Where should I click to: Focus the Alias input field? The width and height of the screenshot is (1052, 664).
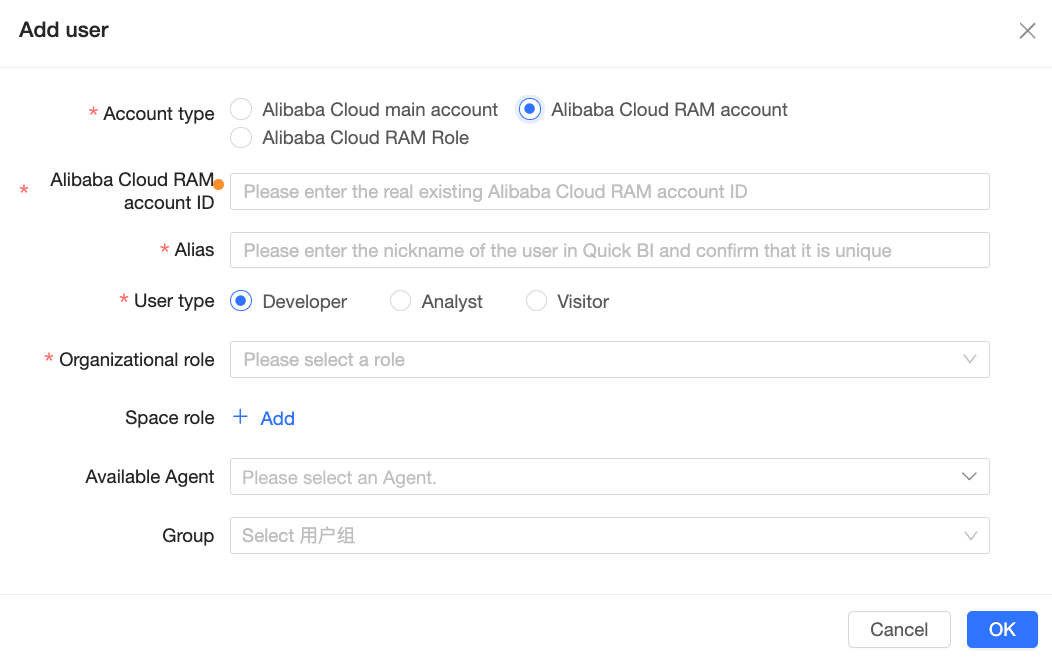609,250
